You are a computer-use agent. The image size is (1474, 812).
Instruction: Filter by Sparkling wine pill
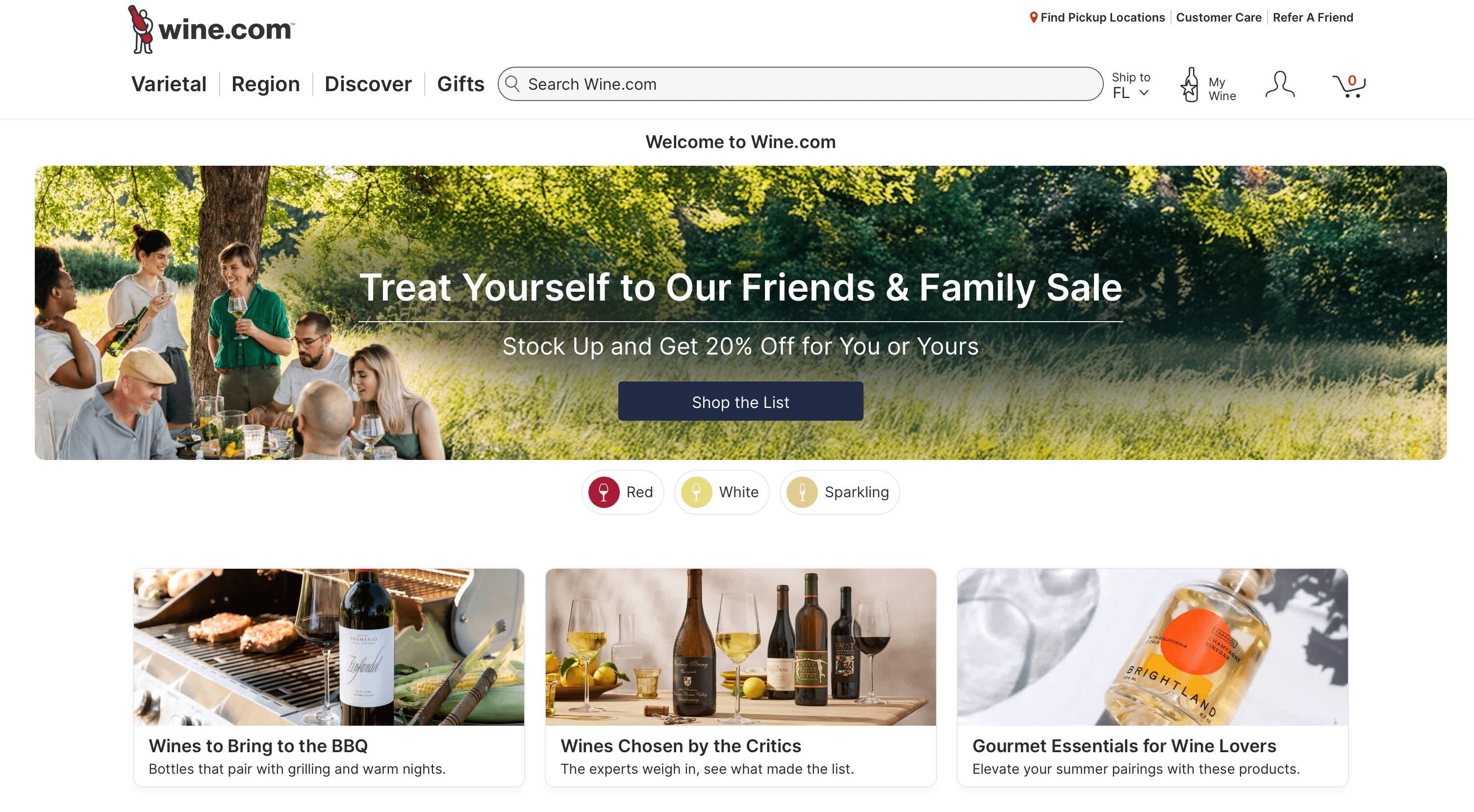[x=839, y=492]
